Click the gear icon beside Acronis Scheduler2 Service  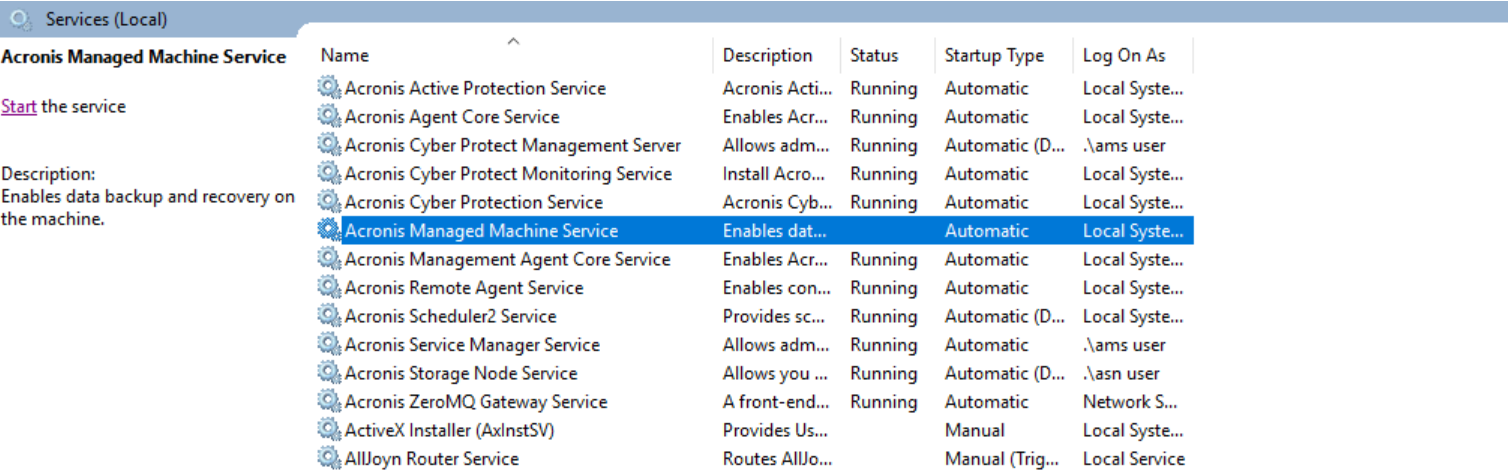329,316
